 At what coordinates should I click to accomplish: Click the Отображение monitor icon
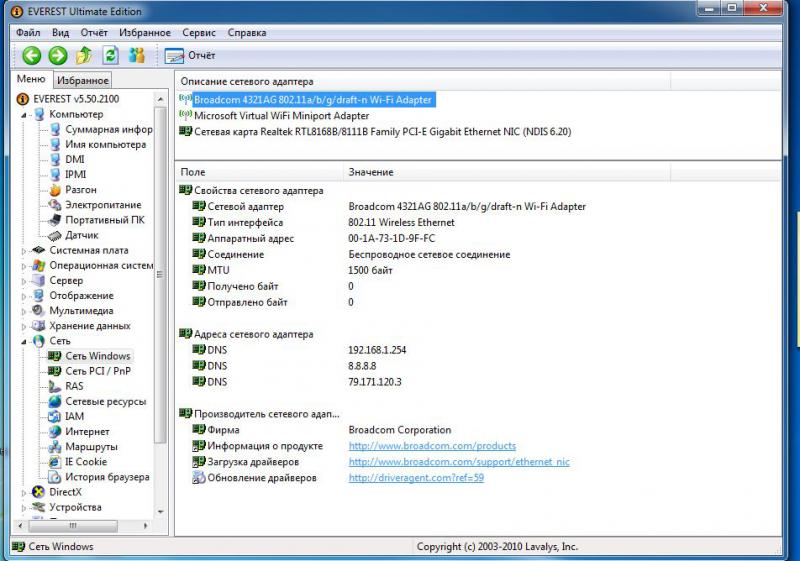pyautogui.click(x=38, y=296)
